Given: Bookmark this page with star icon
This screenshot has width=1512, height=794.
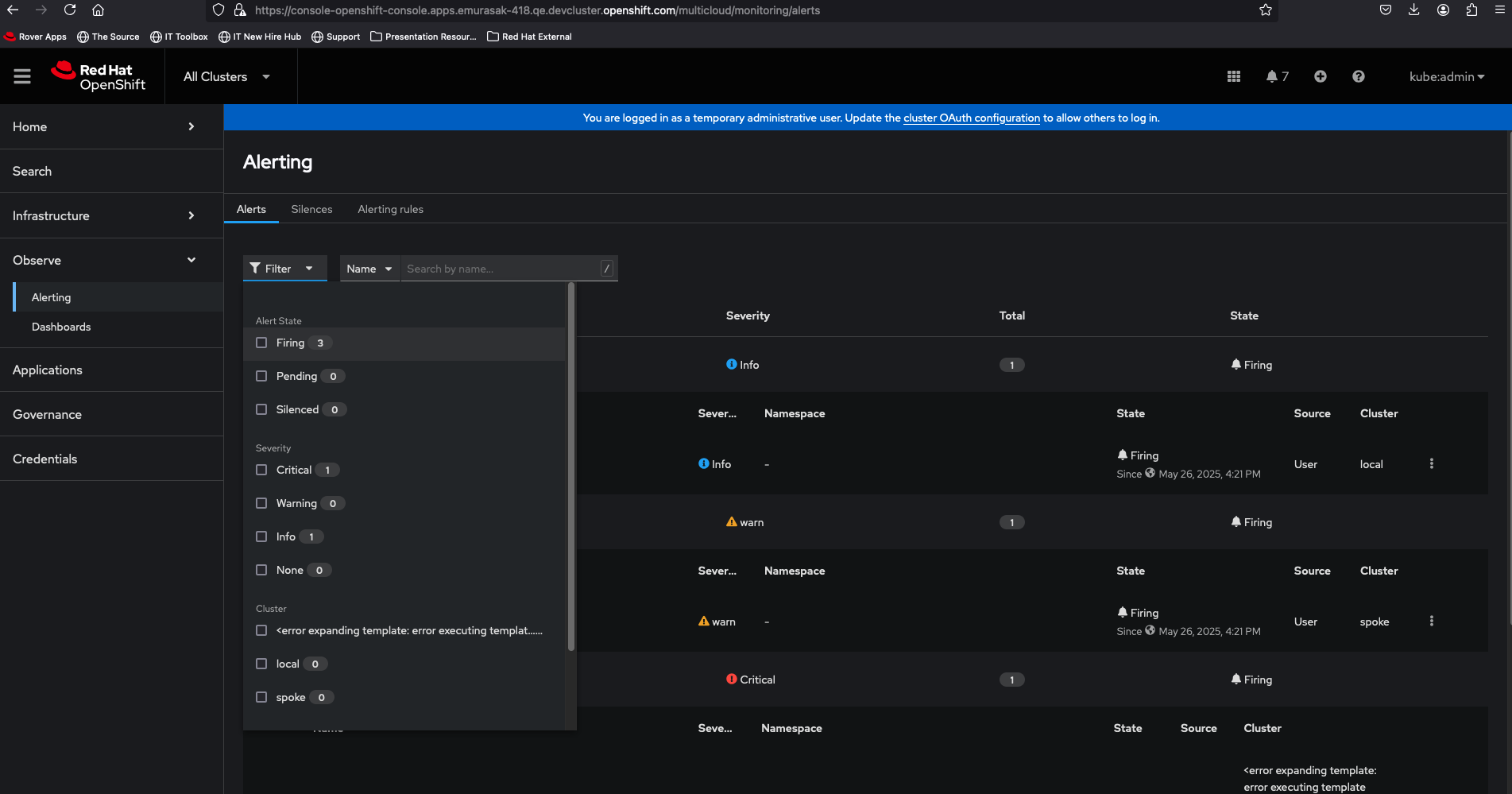Looking at the screenshot, I should click(1266, 10).
